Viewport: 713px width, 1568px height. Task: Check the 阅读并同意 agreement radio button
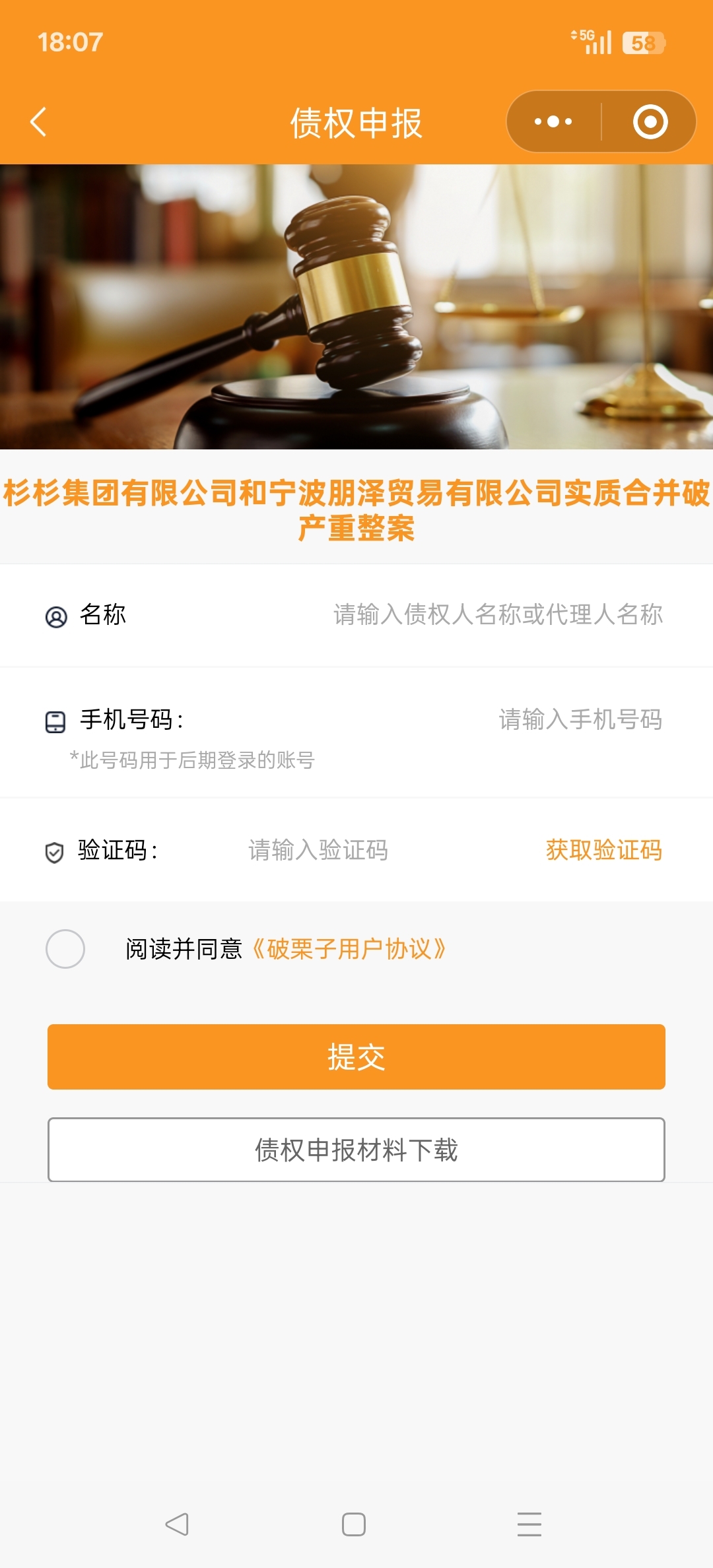pyautogui.click(x=65, y=949)
